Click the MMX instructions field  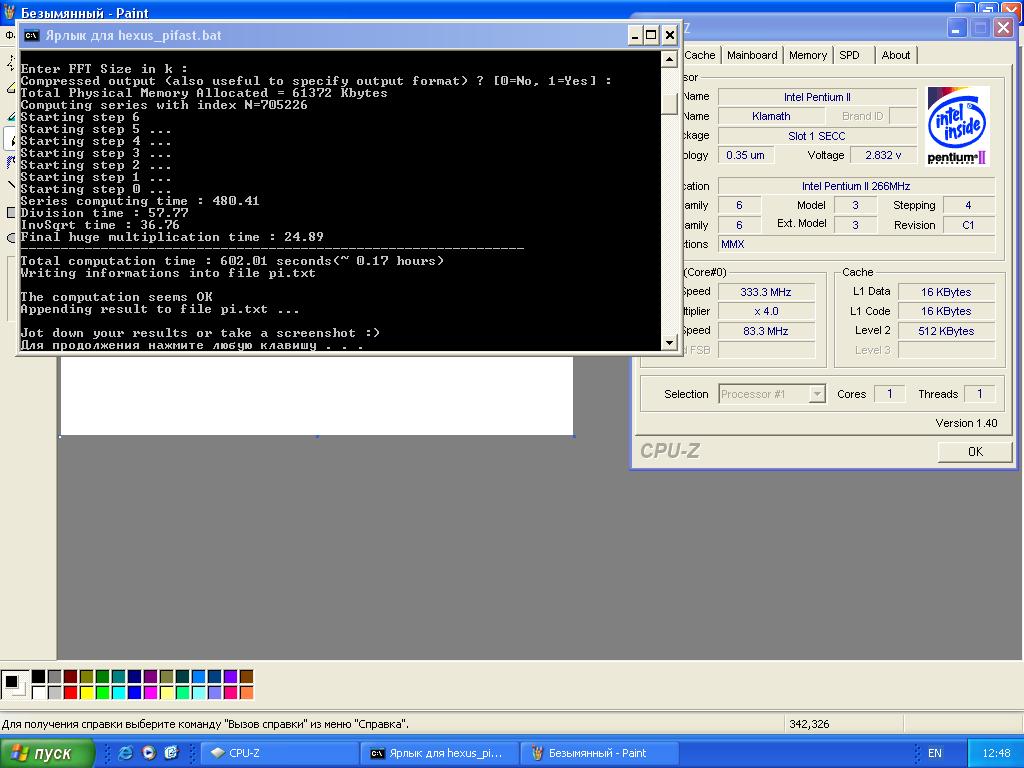856,244
